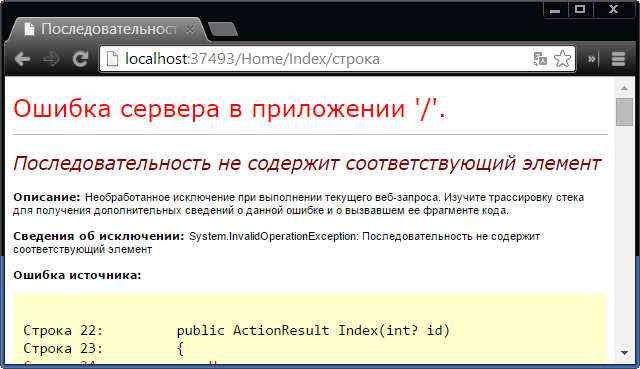640x369 pixels.
Task: Click the italic 'Последовательность не содержит соответствующий элемент' heading
Action: coord(307,163)
